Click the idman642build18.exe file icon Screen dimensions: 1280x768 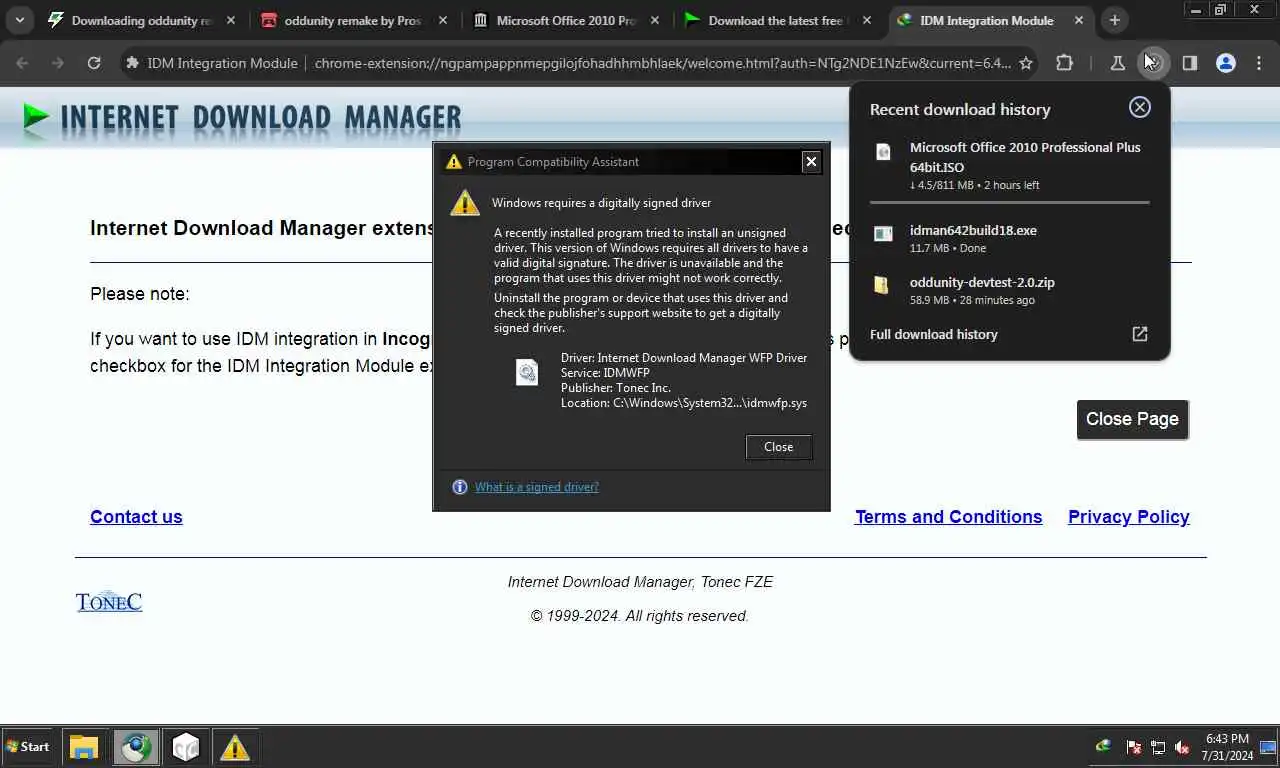883,233
